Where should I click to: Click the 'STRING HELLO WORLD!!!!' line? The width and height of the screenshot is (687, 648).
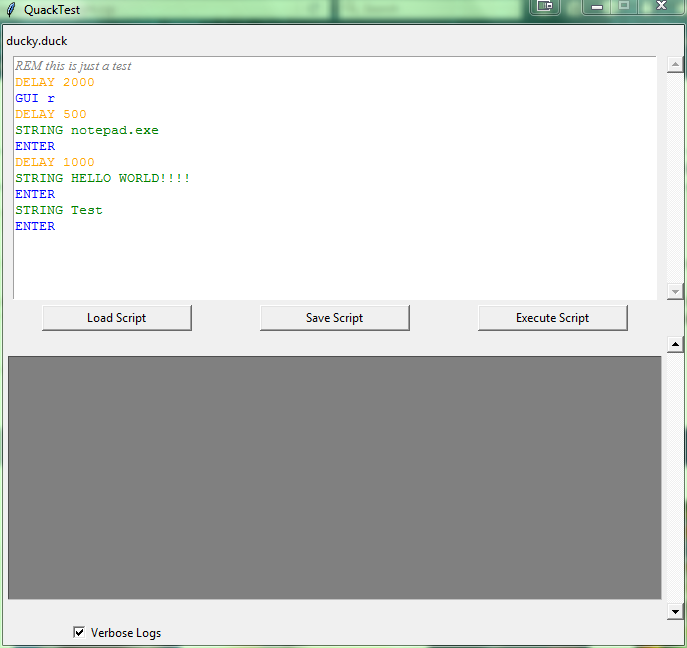point(103,178)
